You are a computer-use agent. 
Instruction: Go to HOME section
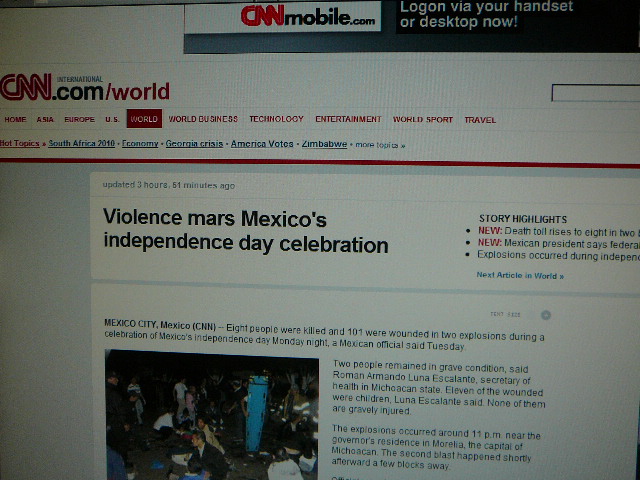[15, 119]
